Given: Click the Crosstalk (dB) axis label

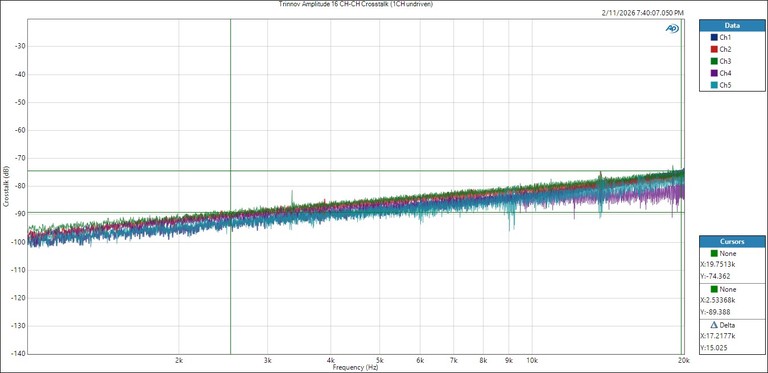Looking at the screenshot, I should (x=6, y=187).
